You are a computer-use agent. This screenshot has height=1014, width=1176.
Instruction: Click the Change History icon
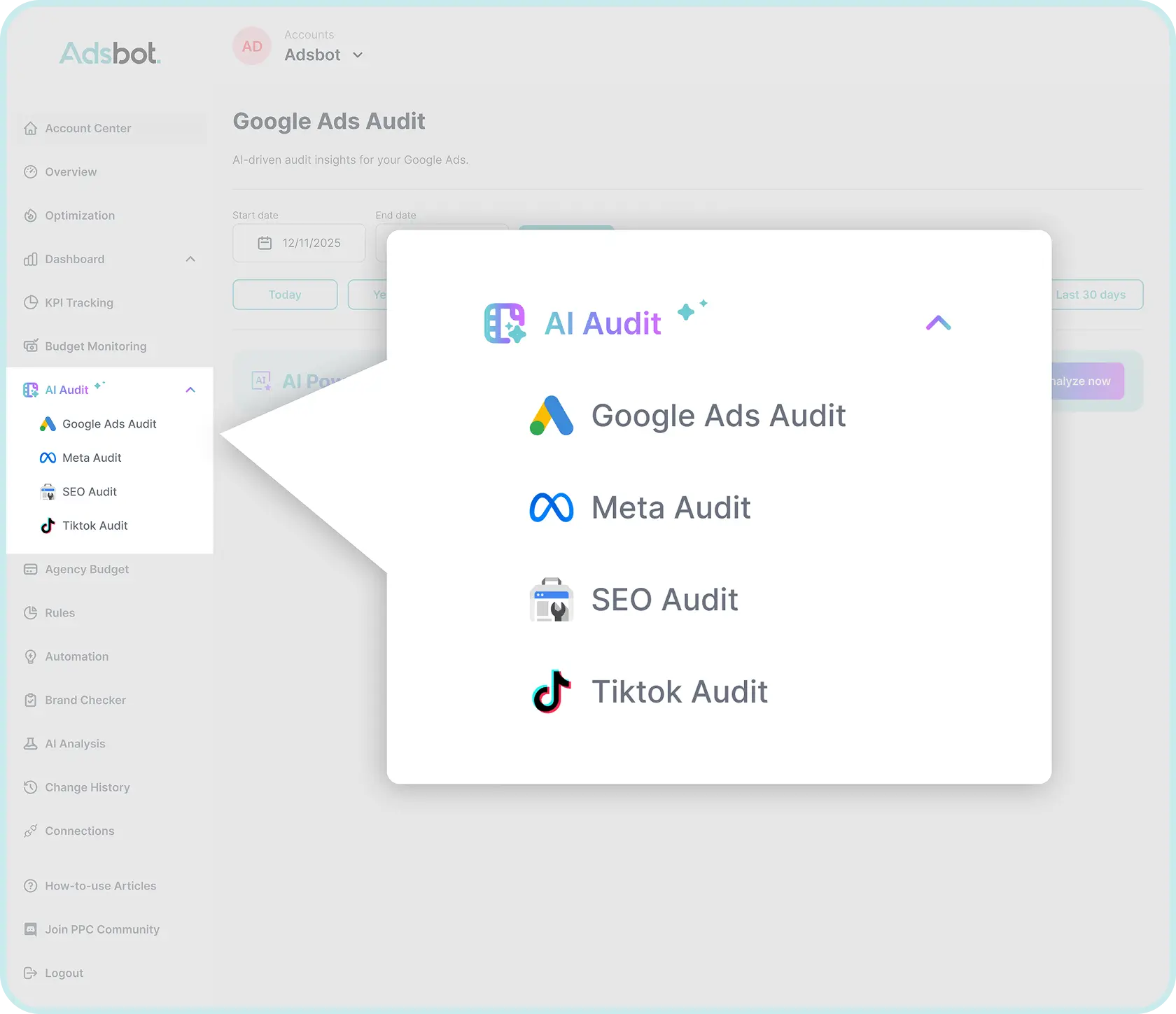(31, 787)
